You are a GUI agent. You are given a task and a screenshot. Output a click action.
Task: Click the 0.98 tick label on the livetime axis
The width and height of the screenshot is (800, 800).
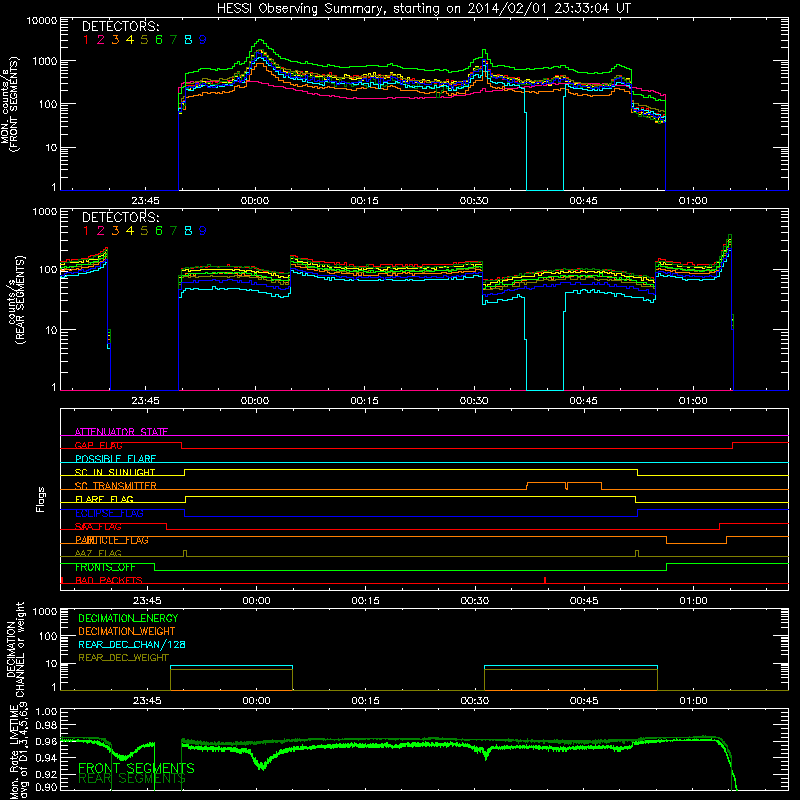point(46,726)
